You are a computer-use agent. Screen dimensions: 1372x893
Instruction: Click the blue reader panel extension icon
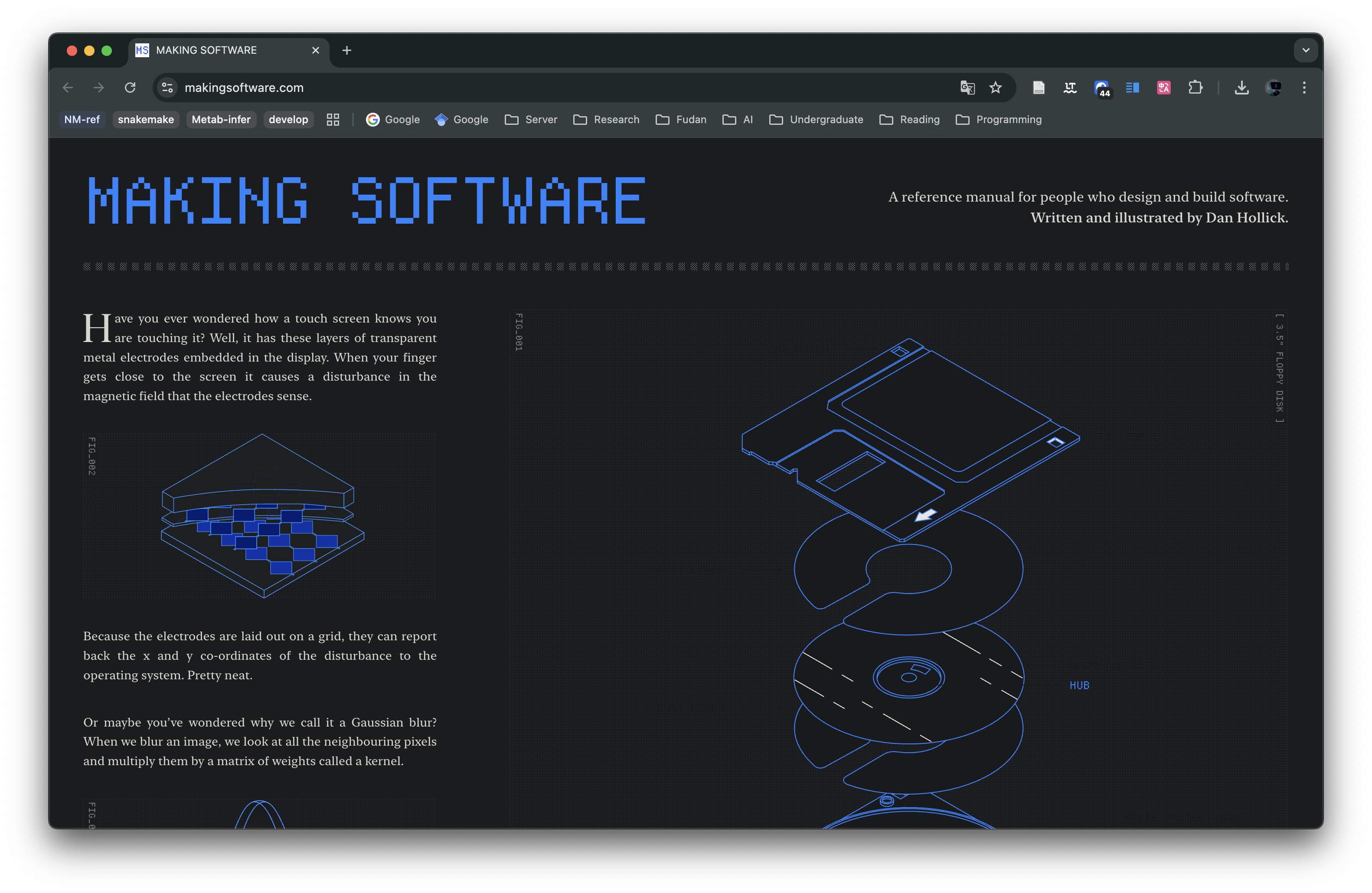pyautogui.click(x=1133, y=88)
